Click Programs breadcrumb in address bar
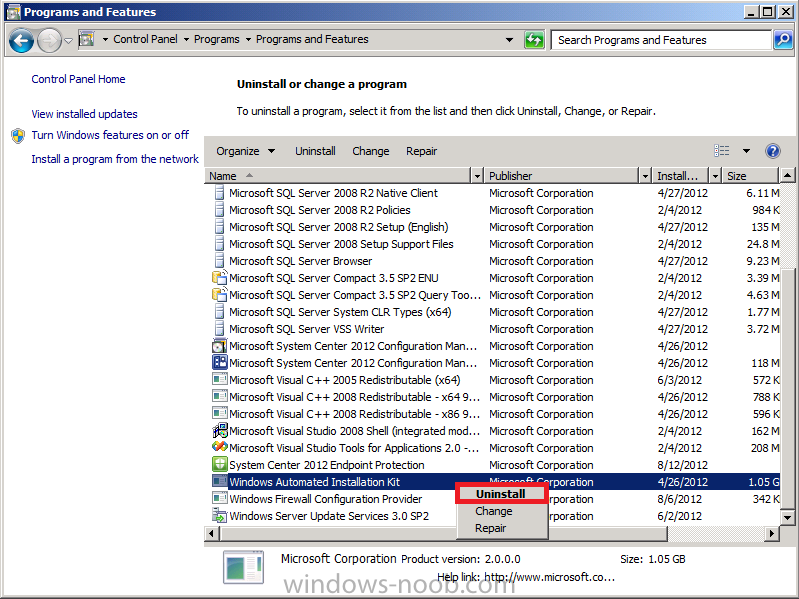 217,39
